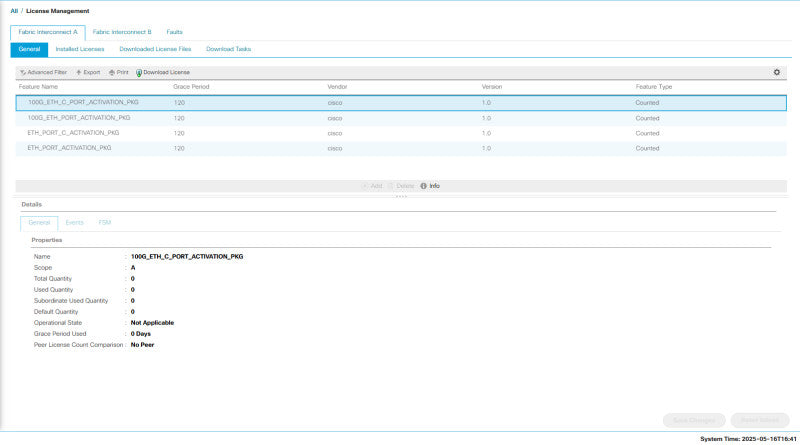Click Counted cell of ETH_PORT_ACTIVATION_PKG row
Viewport: 800px width, 445px height.
click(x=647, y=149)
